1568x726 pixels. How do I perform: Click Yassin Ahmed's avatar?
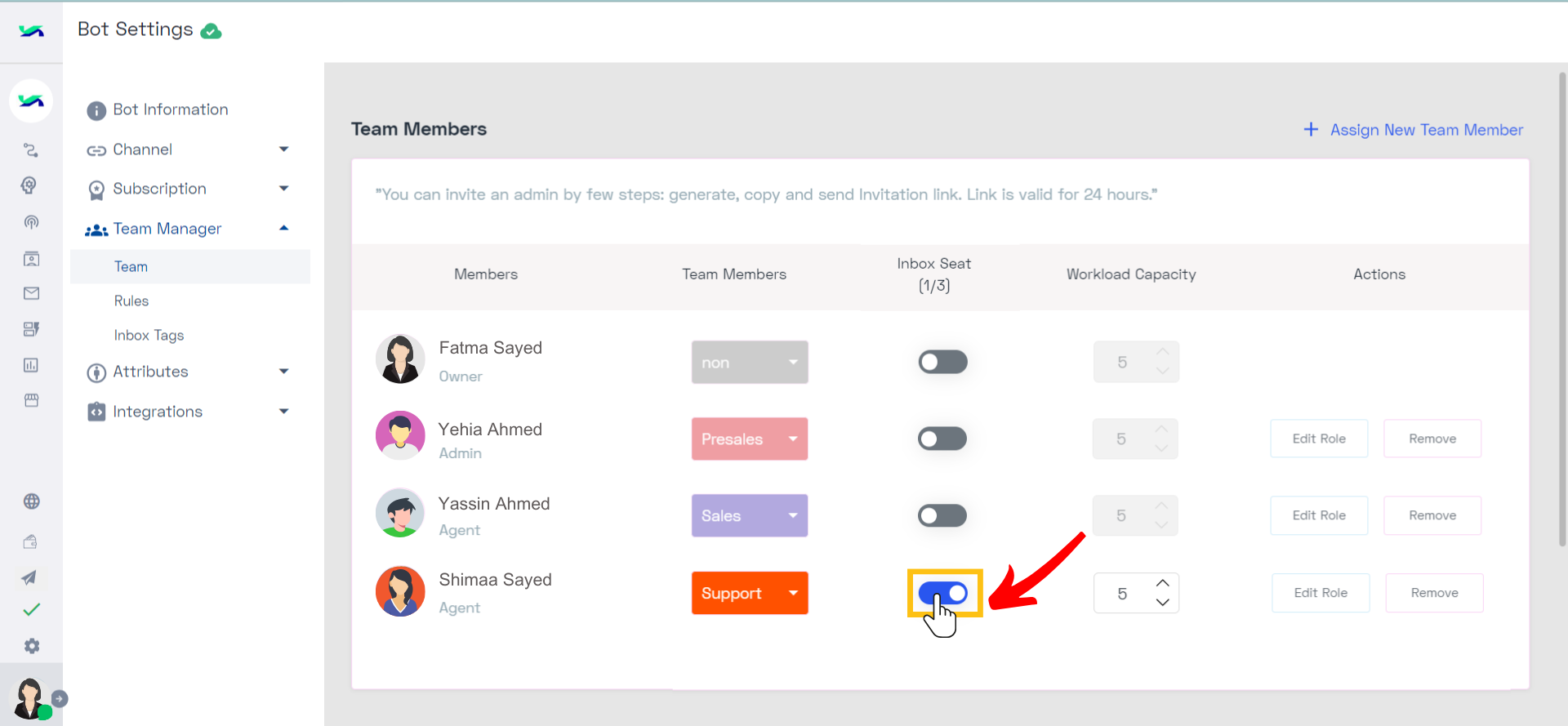coord(400,513)
